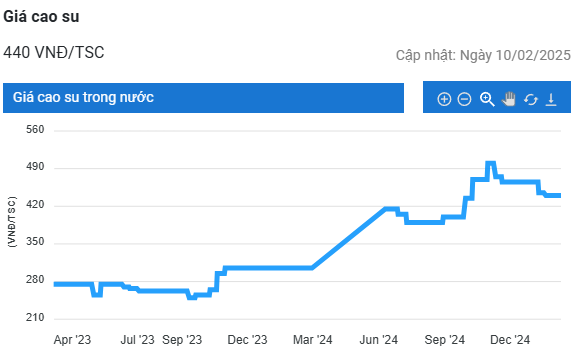
Task: Click the Jun '24 axis label
Action: coord(379,340)
